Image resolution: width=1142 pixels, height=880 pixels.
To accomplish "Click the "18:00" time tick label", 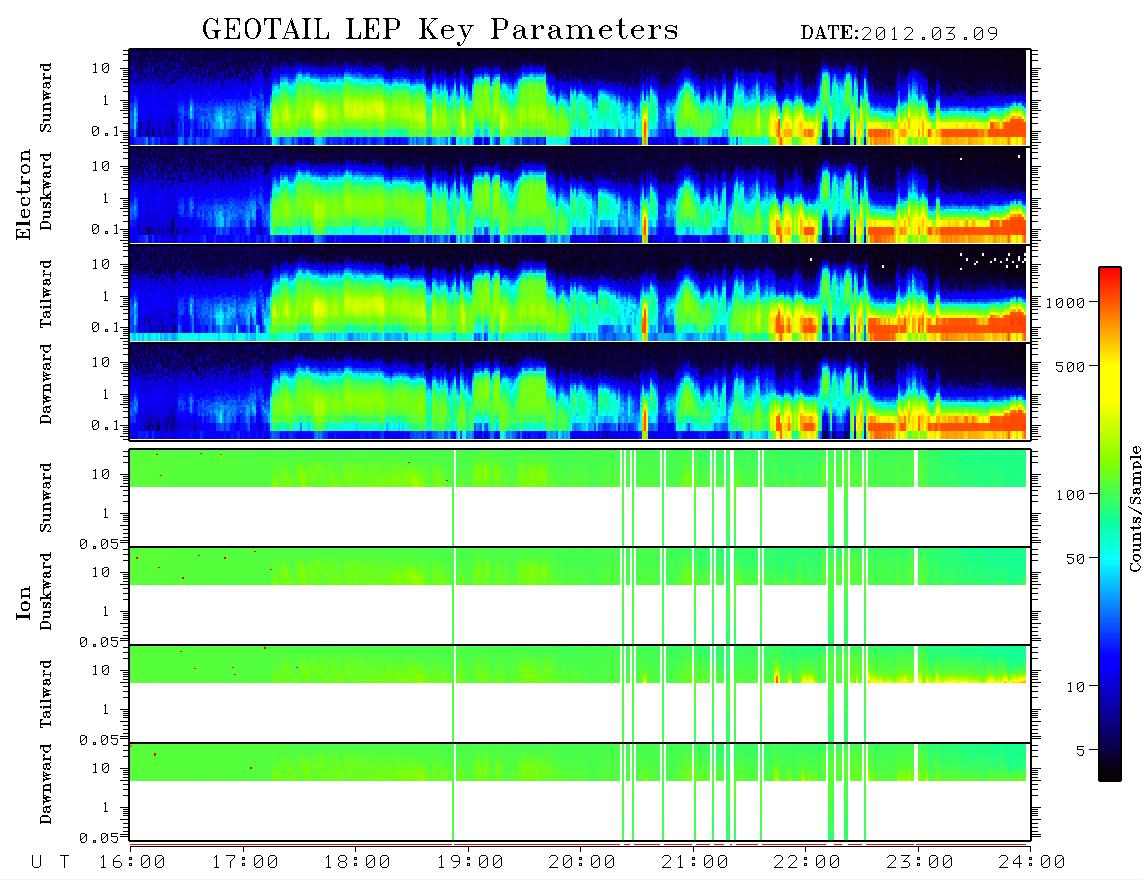I will tap(358, 863).
